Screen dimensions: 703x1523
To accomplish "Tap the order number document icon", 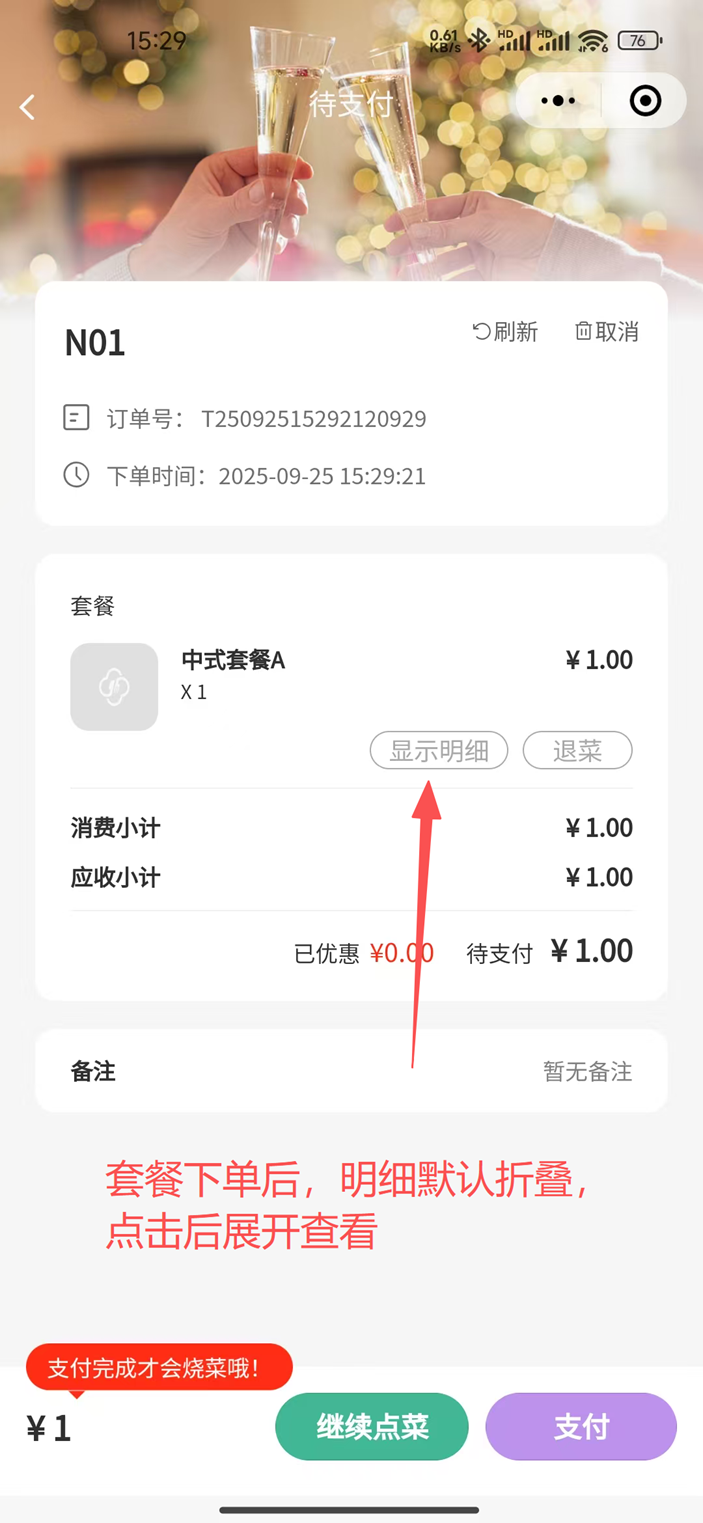I will pyautogui.click(x=77, y=418).
